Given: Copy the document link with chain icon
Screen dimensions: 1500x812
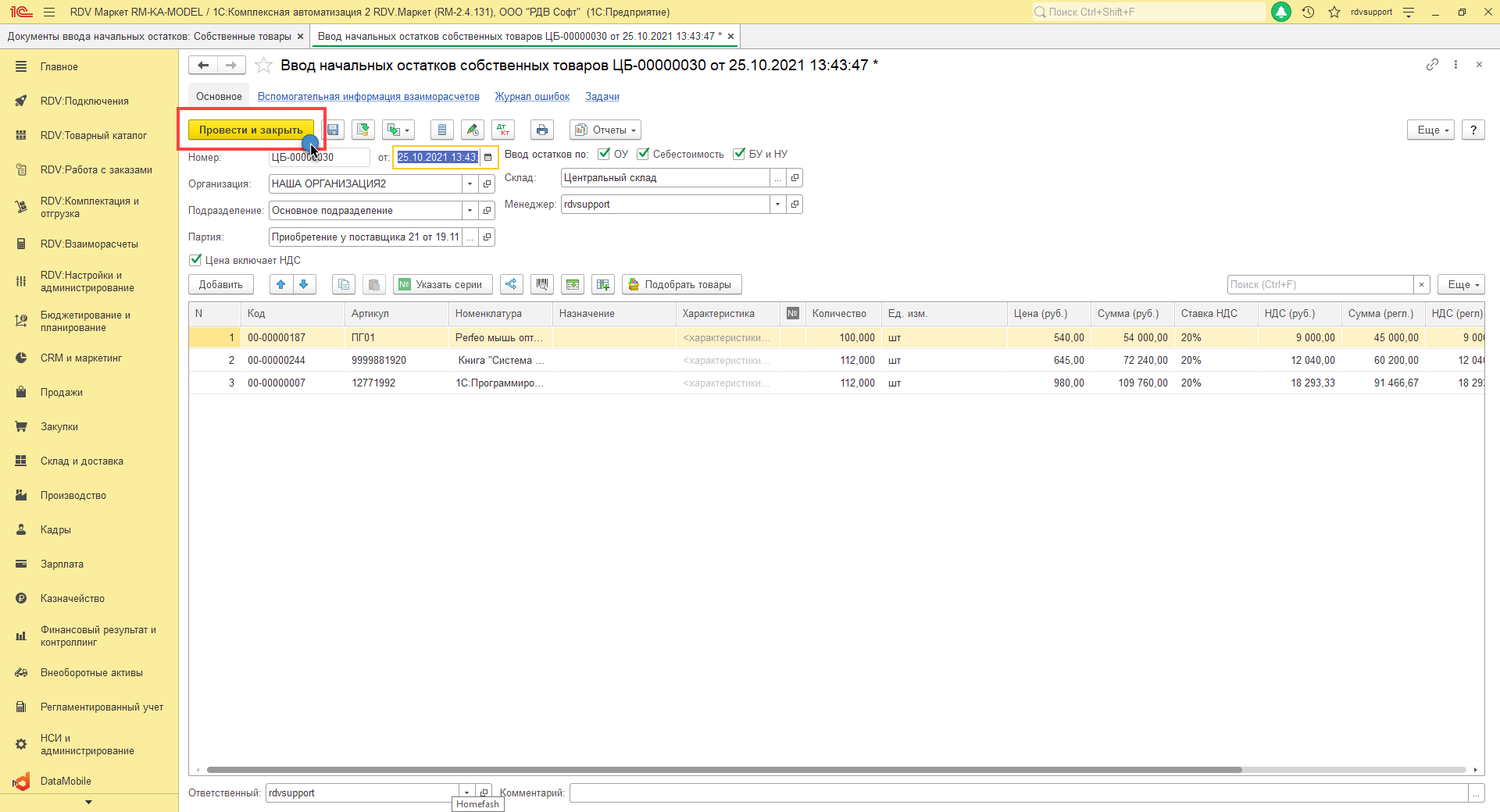Looking at the screenshot, I should 1431,65.
